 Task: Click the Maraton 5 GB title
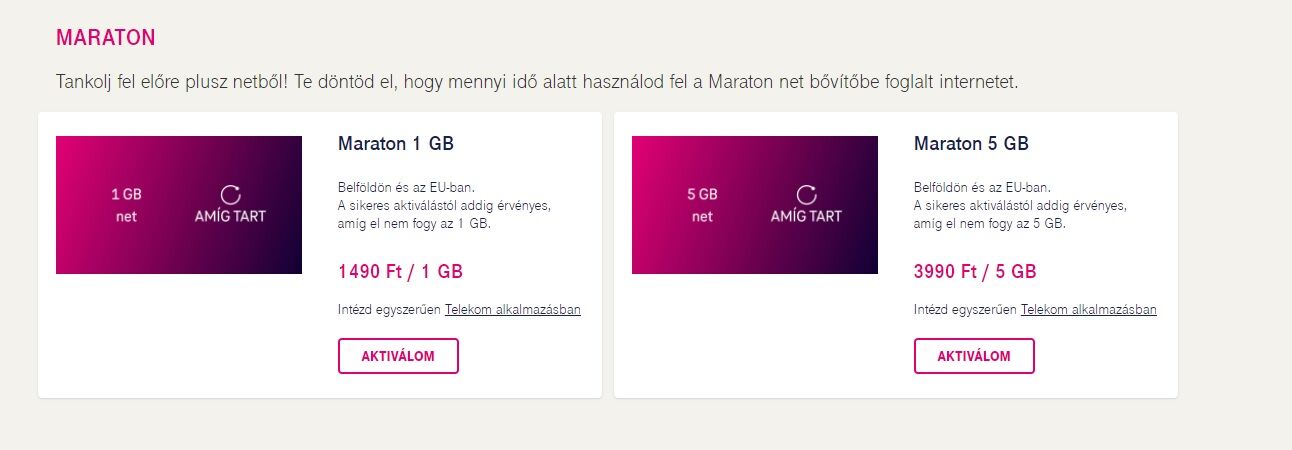[972, 144]
